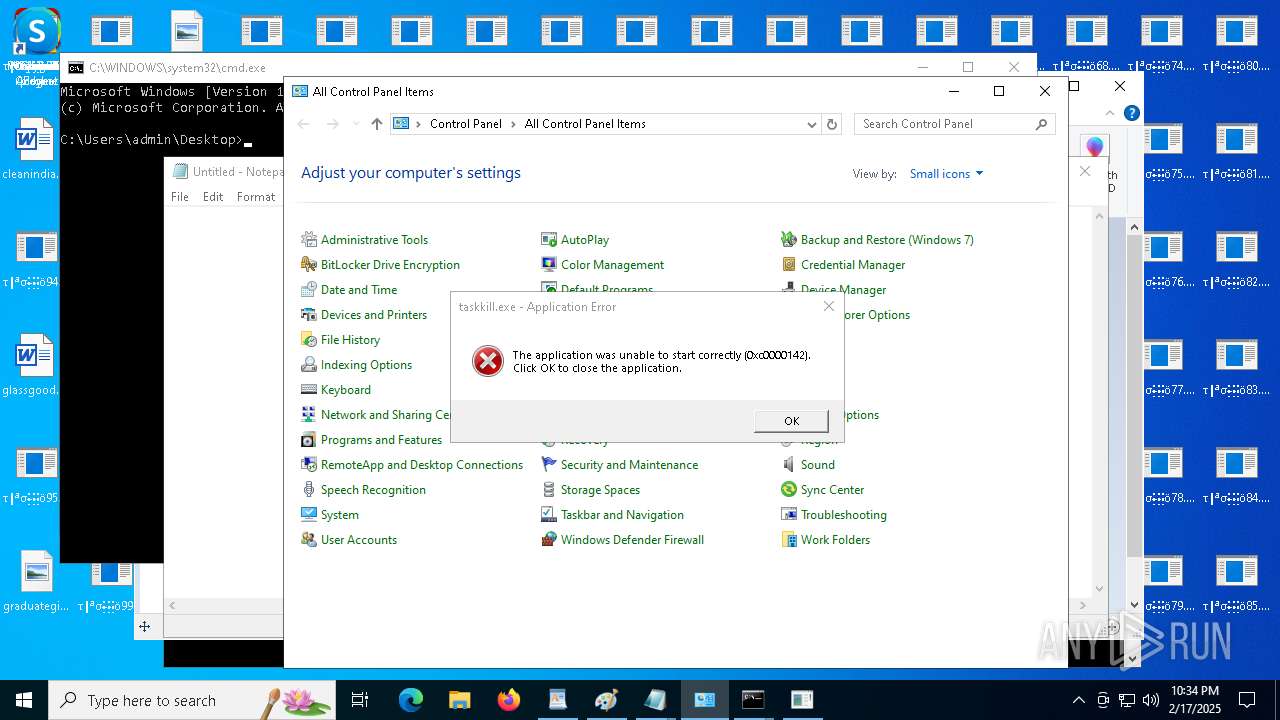1280x720 pixels.
Task: Click the Keyboard icon
Action: [309, 390]
